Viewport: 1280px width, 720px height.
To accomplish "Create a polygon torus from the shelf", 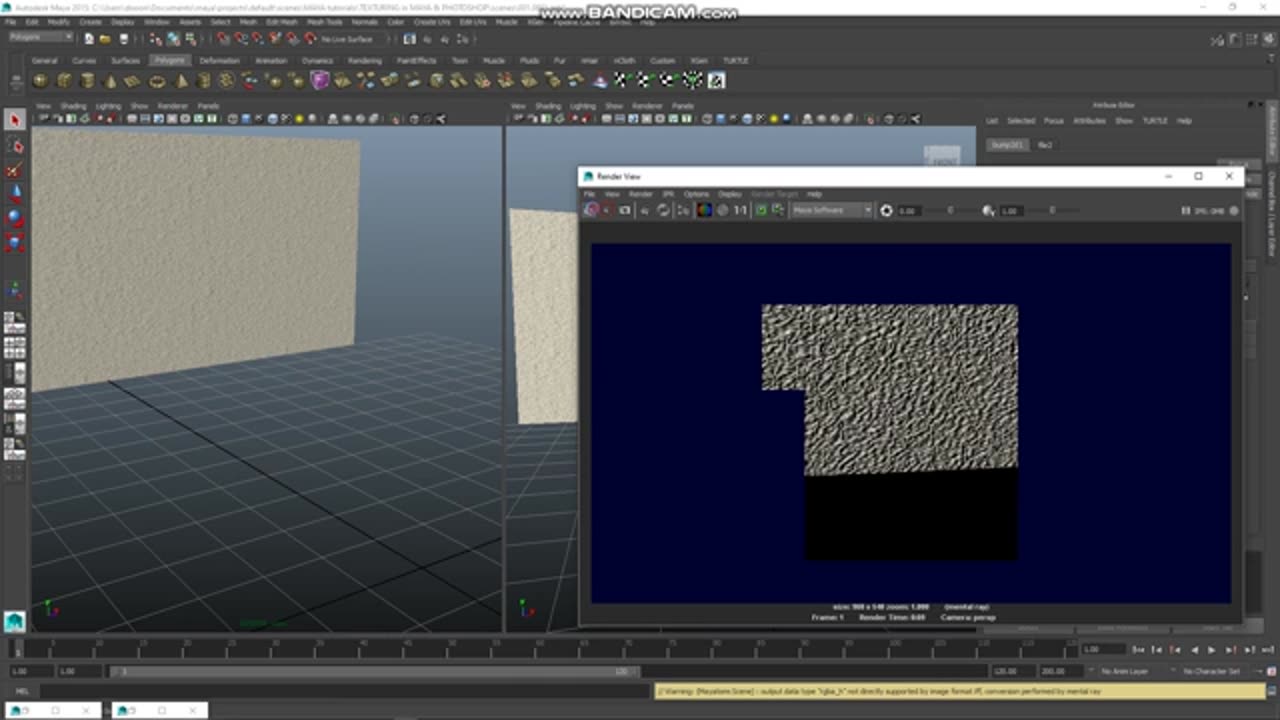I will click(157, 81).
